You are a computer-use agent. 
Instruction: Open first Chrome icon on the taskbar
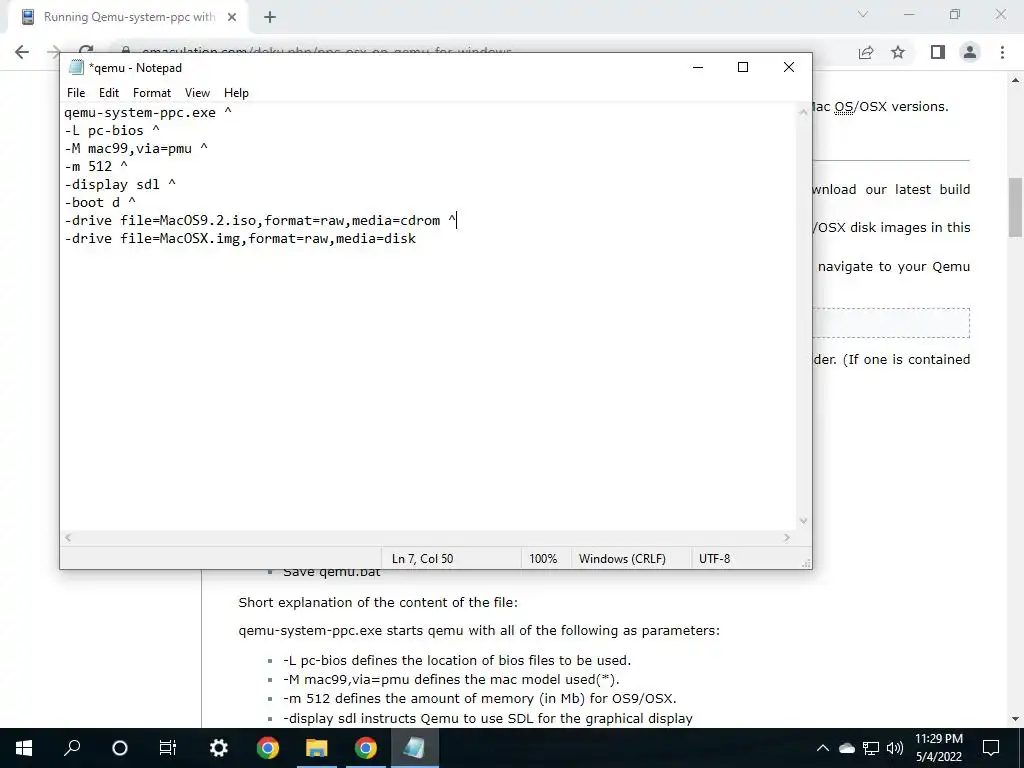pyautogui.click(x=267, y=748)
